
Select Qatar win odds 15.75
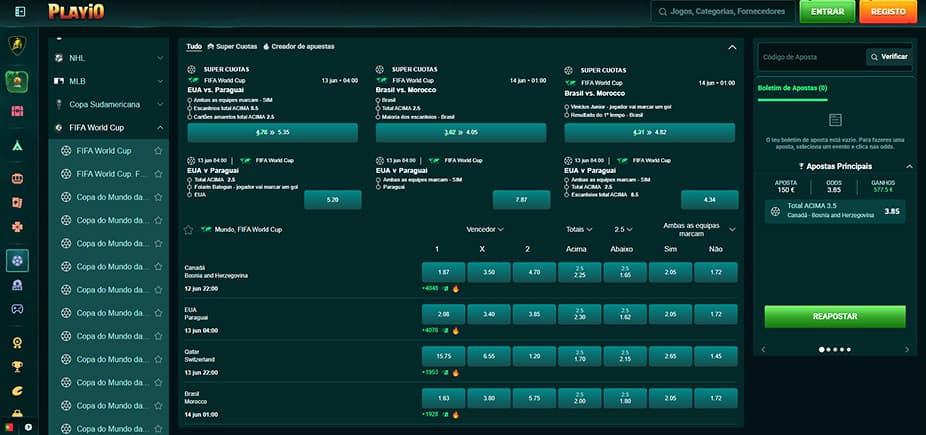coord(444,356)
